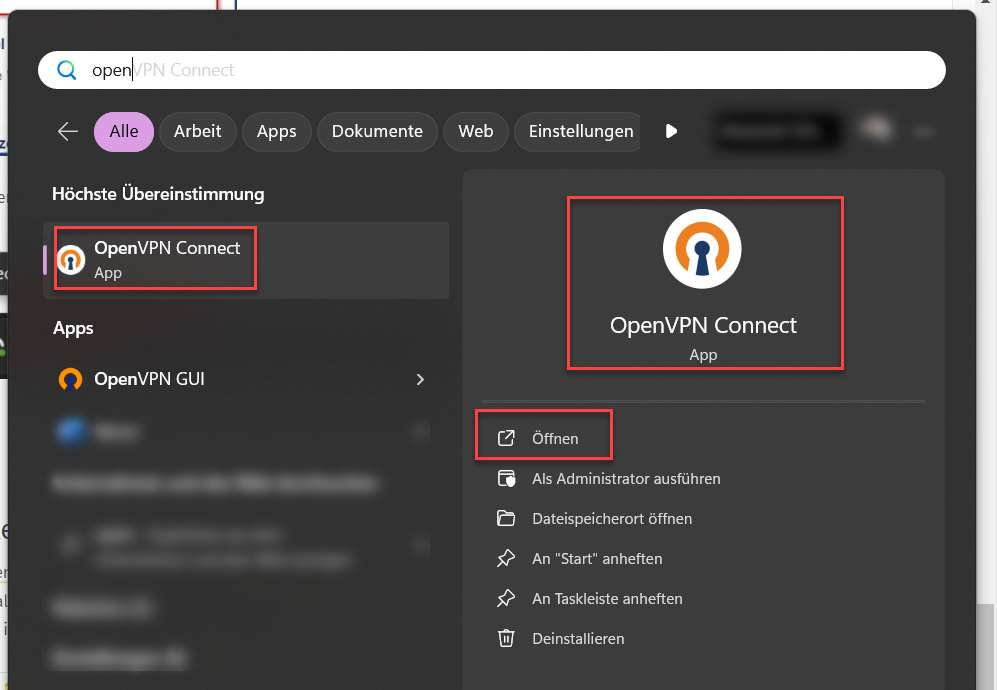Select the OpenVPN Connect best match result
Image resolution: width=997 pixels, height=690 pixels.
pos(246,260)
